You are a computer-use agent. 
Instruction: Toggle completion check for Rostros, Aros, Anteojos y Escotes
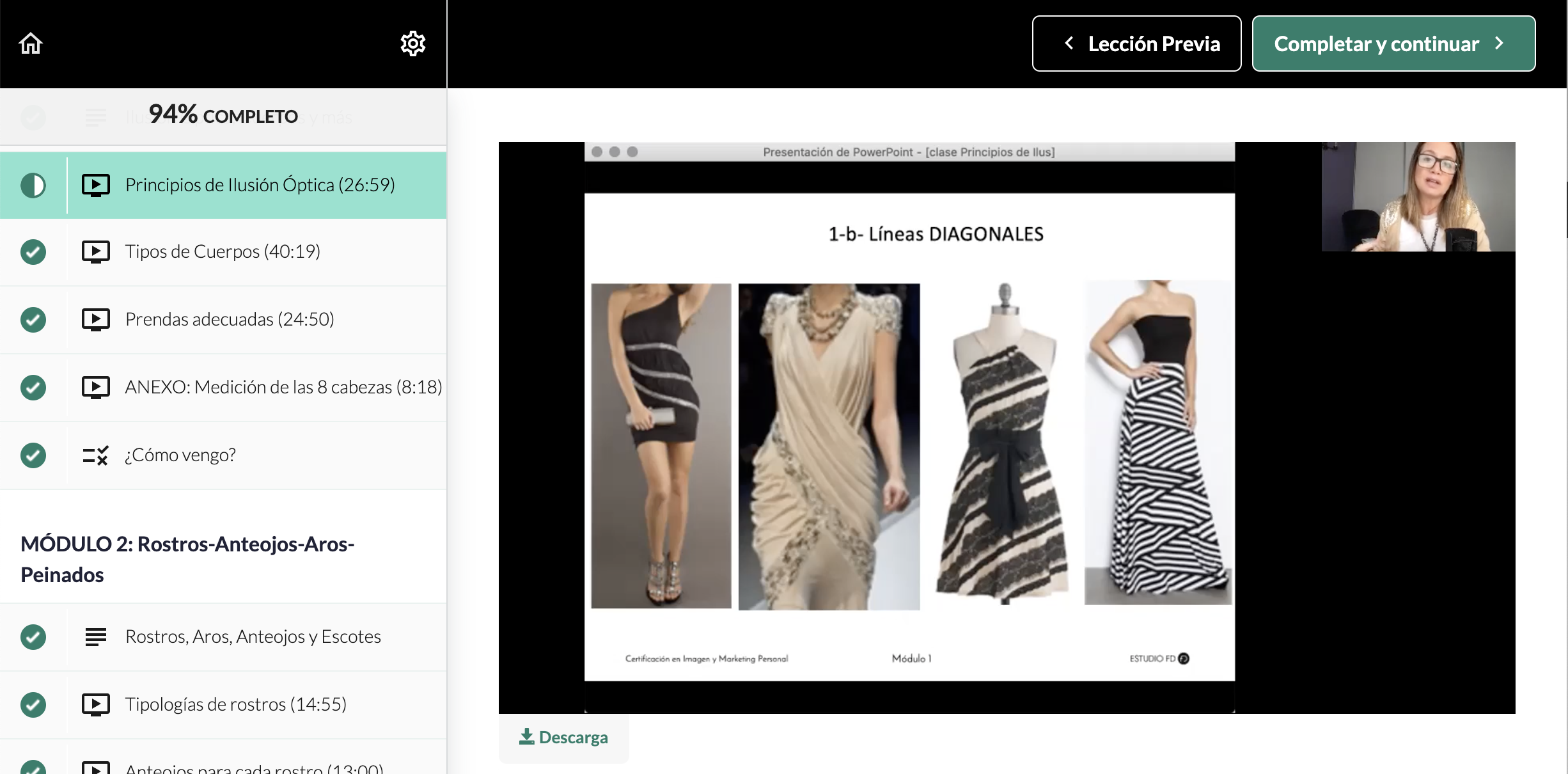click(33, 637)
